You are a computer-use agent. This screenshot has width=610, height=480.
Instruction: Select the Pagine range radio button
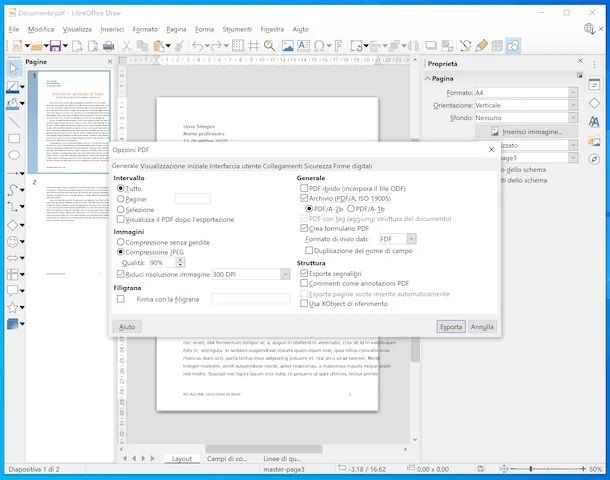pyautogui.click(x=121, y=199)
